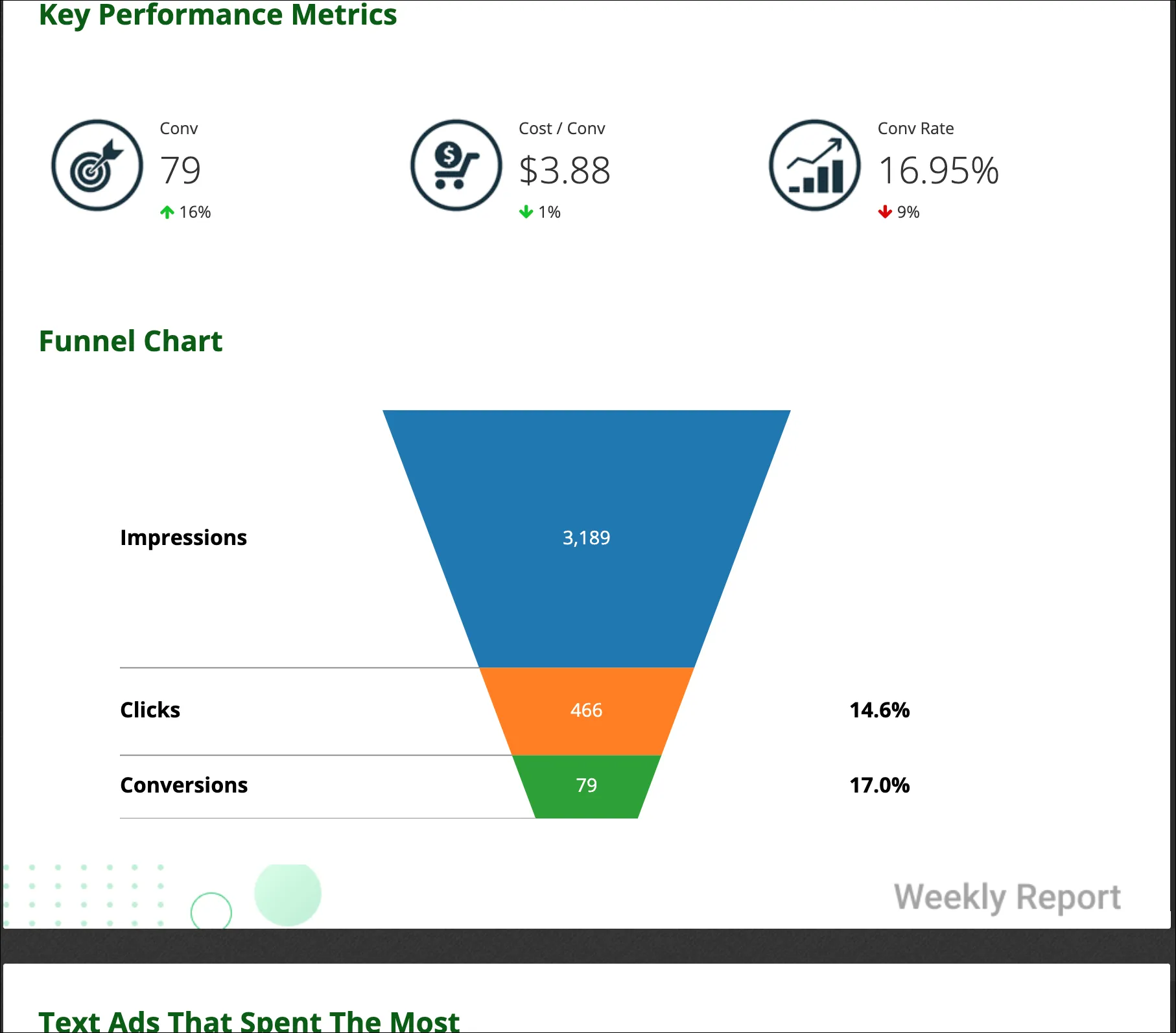Click the target bullseye Conv icon
Image resolution: width=1176 pixels, height=1033 pixels.
[x=97, y=165]
